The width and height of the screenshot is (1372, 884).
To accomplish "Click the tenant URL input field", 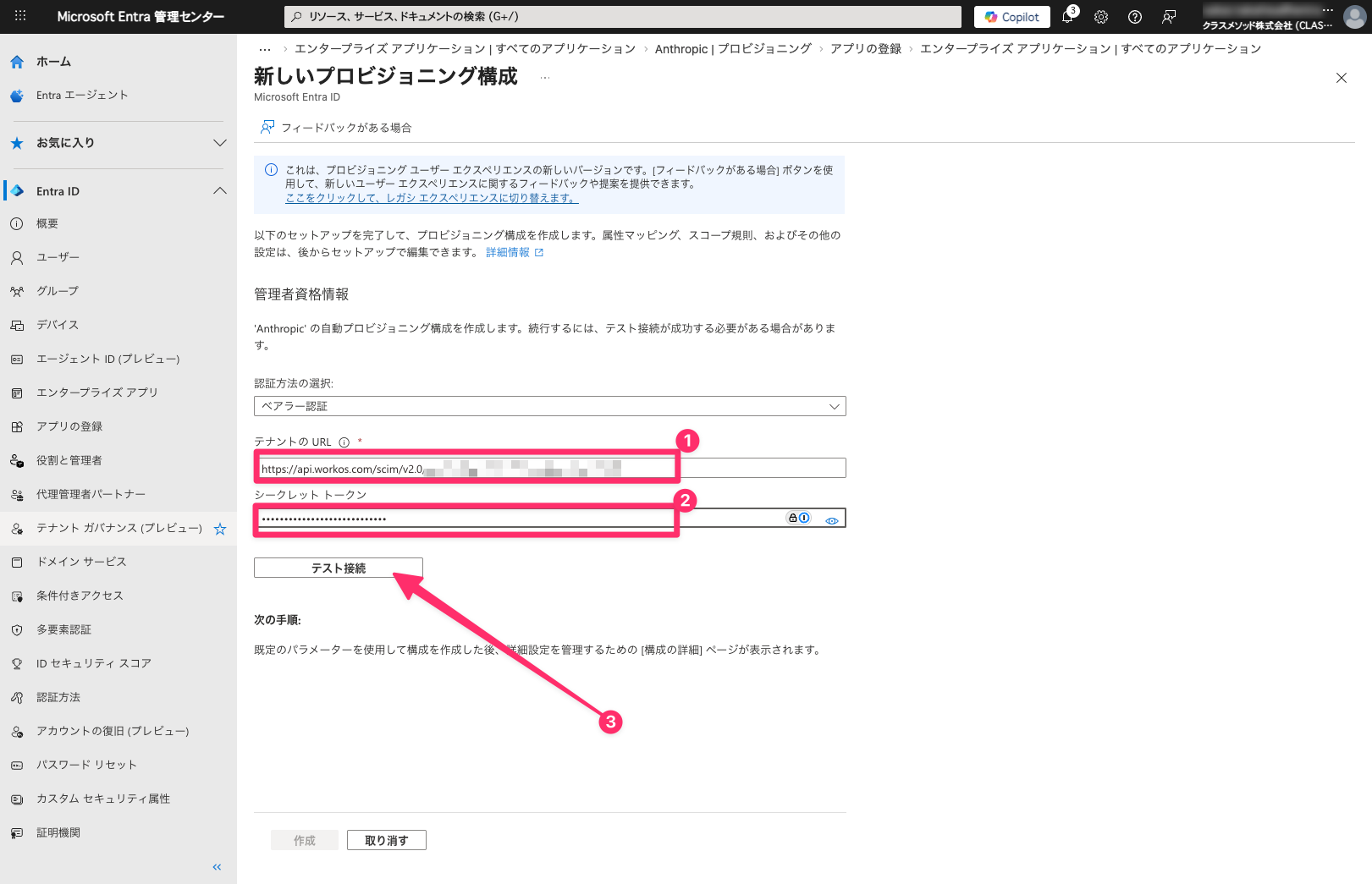I will coord(550,469).
